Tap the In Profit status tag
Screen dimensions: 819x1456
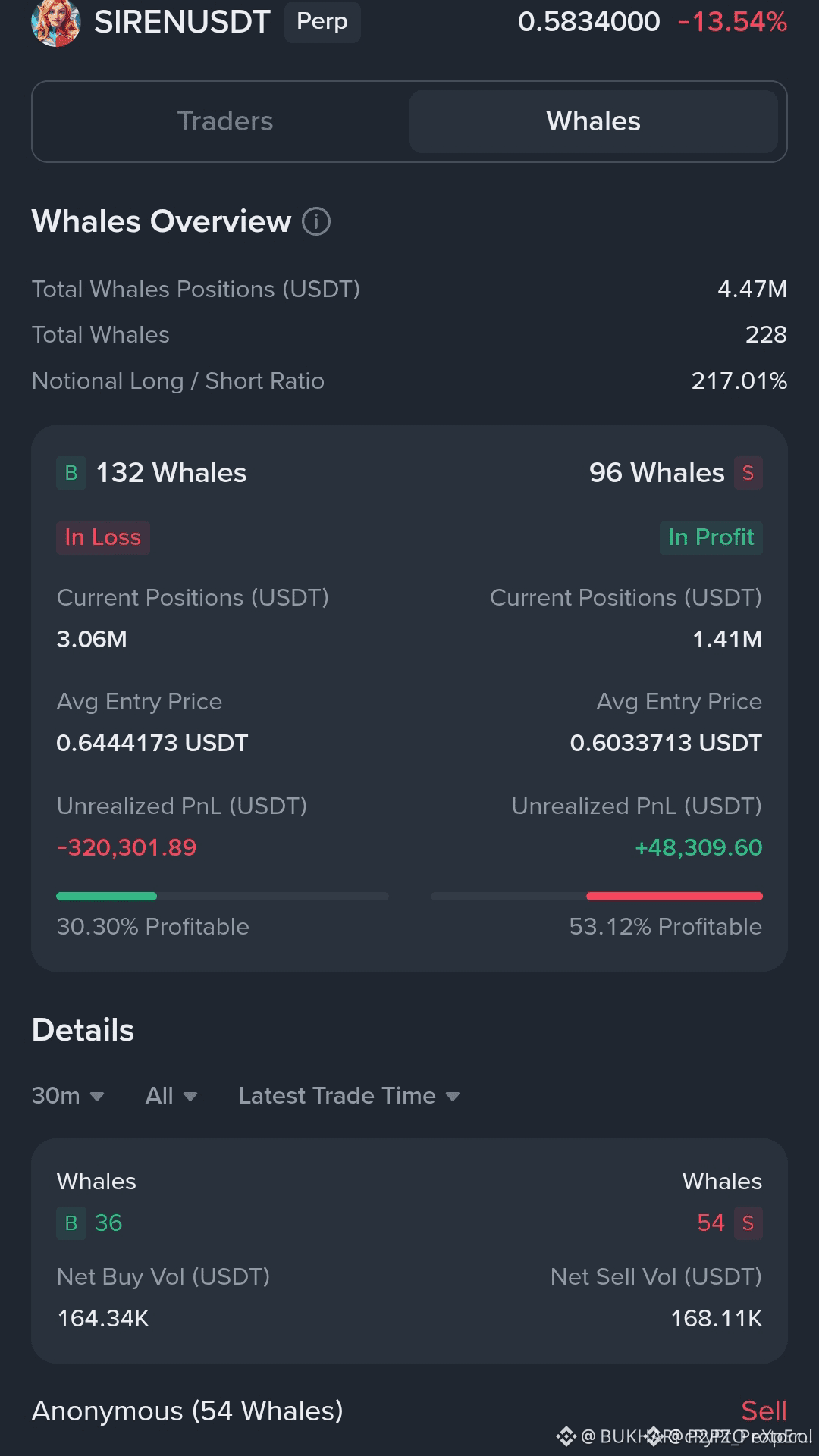point(711,537)
